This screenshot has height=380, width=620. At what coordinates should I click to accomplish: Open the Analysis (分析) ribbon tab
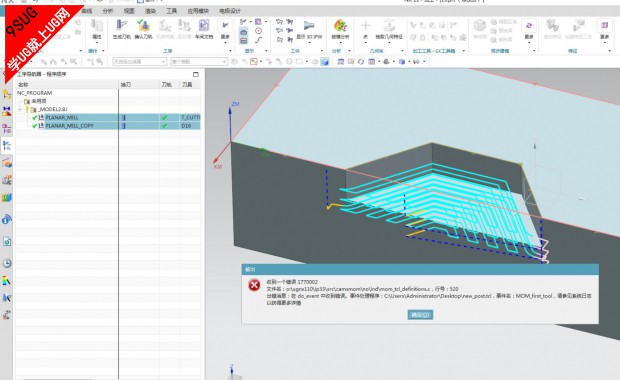(108, 11)
